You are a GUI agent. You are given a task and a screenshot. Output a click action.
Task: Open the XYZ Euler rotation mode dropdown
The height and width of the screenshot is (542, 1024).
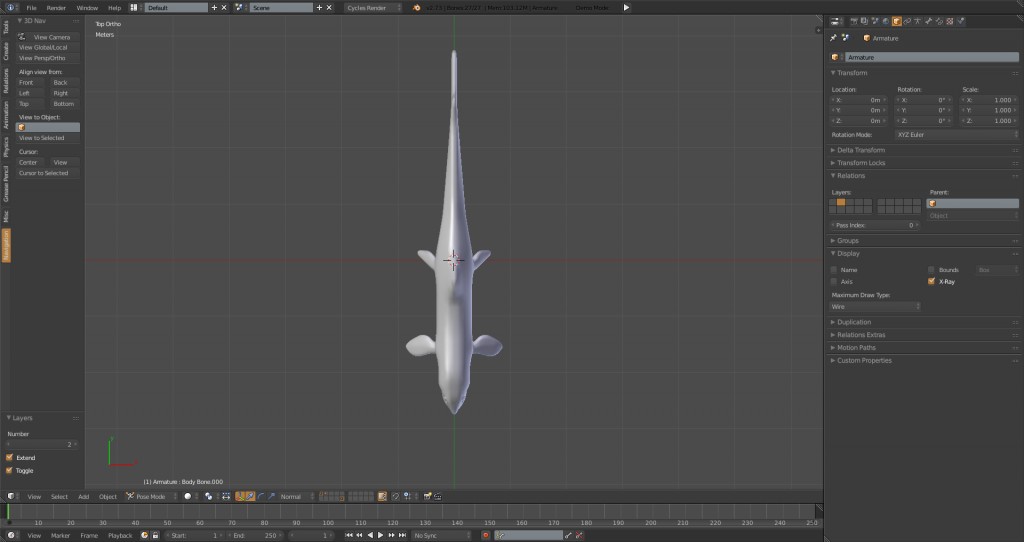[957, 135]
